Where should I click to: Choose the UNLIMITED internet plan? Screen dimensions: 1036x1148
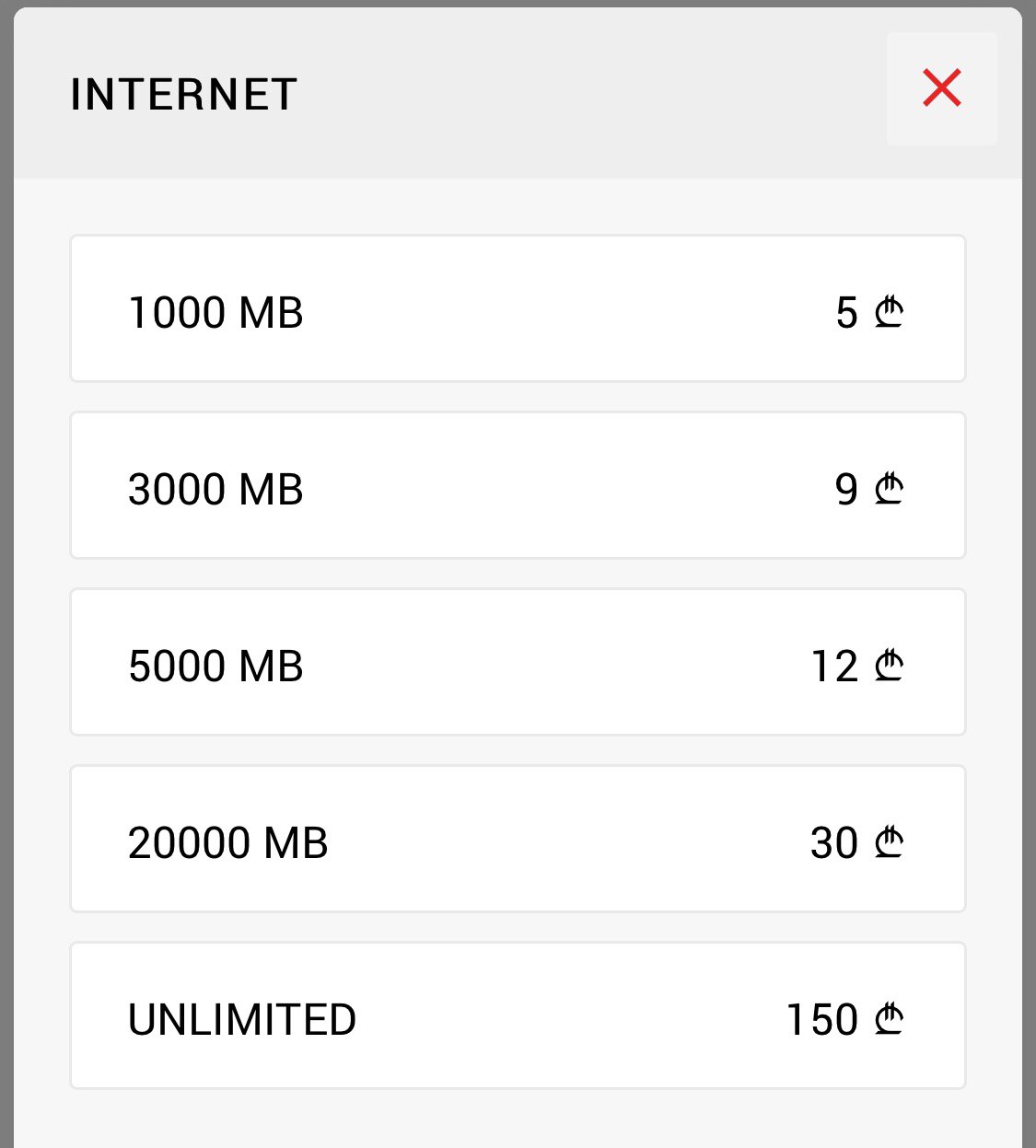[x=518, y=1015]
